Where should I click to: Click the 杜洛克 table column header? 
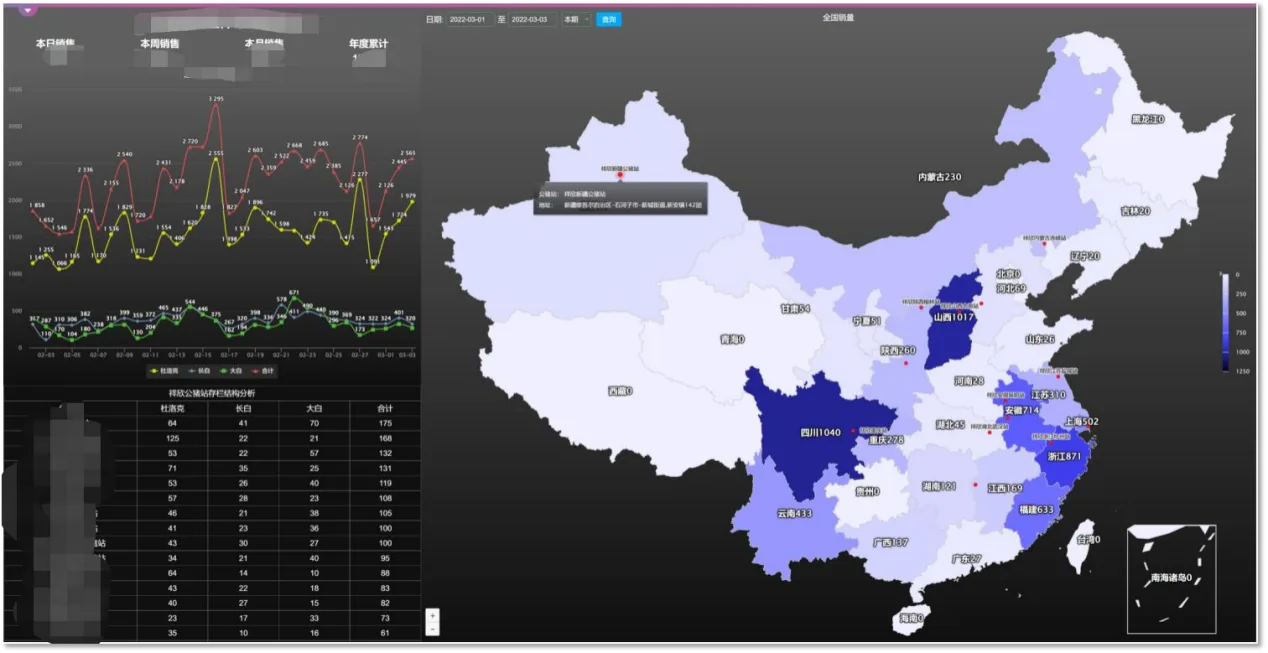coord(173,408)
